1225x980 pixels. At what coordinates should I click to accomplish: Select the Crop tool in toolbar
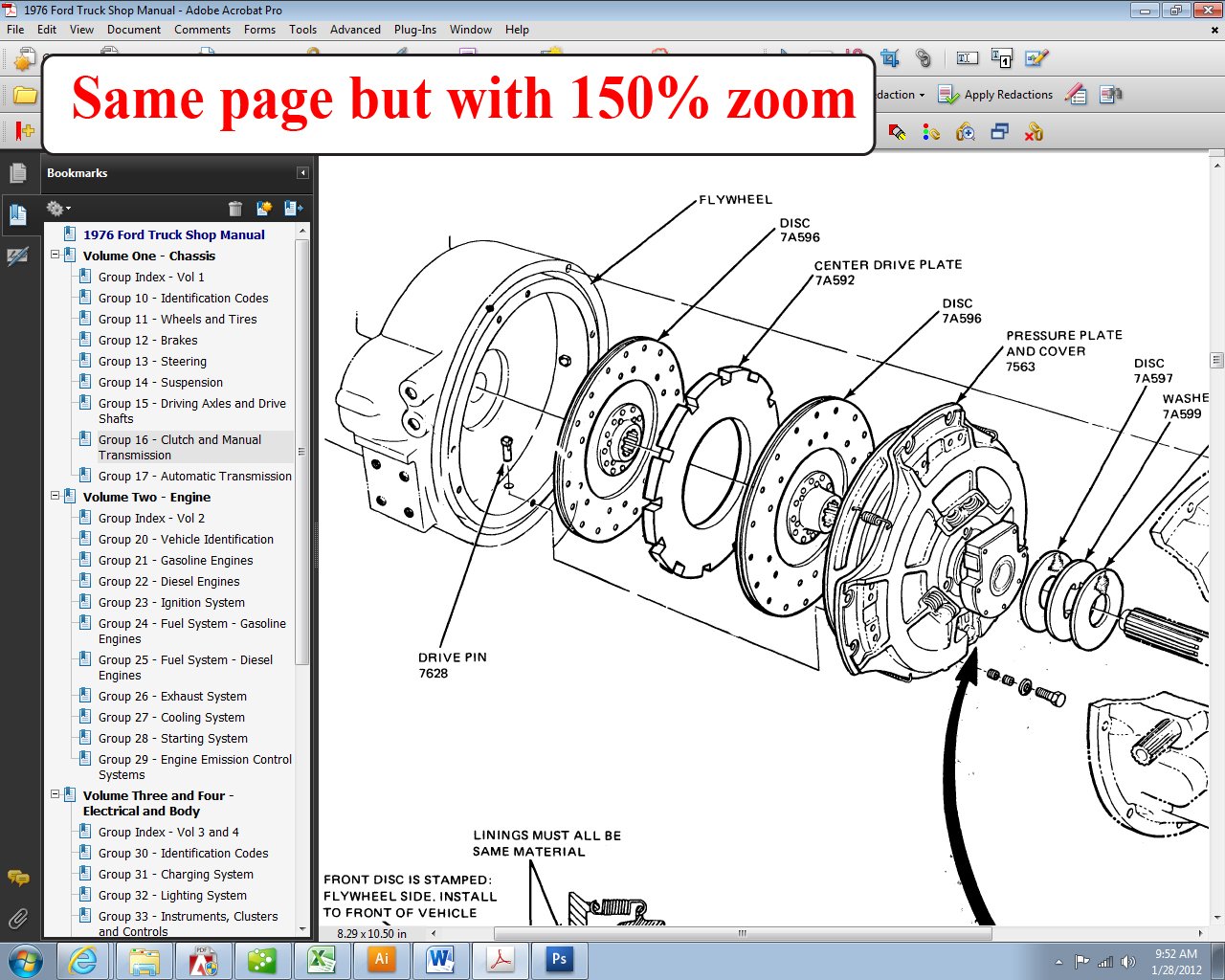(890, 59)
